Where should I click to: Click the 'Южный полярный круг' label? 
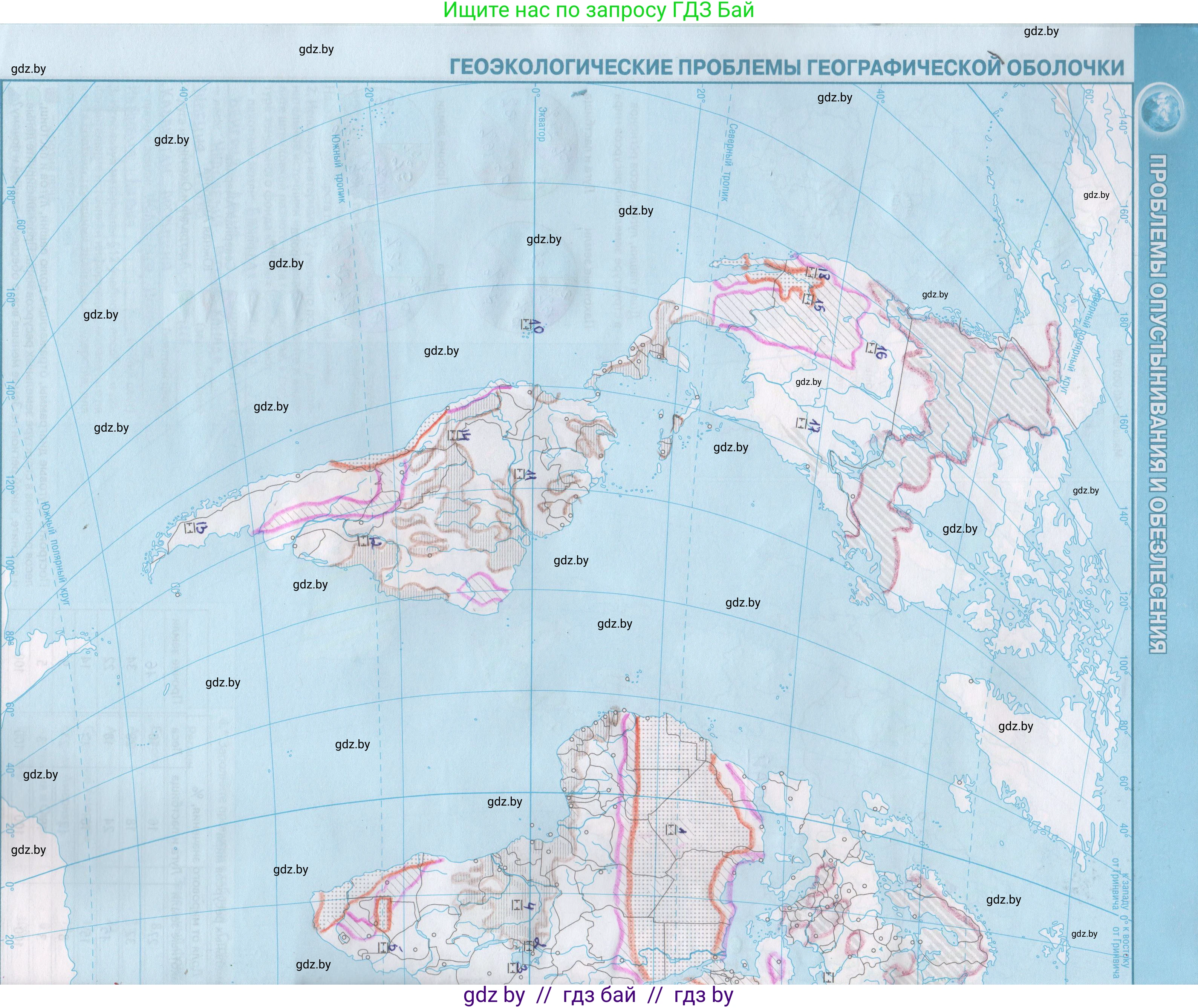tap(55, 553)
